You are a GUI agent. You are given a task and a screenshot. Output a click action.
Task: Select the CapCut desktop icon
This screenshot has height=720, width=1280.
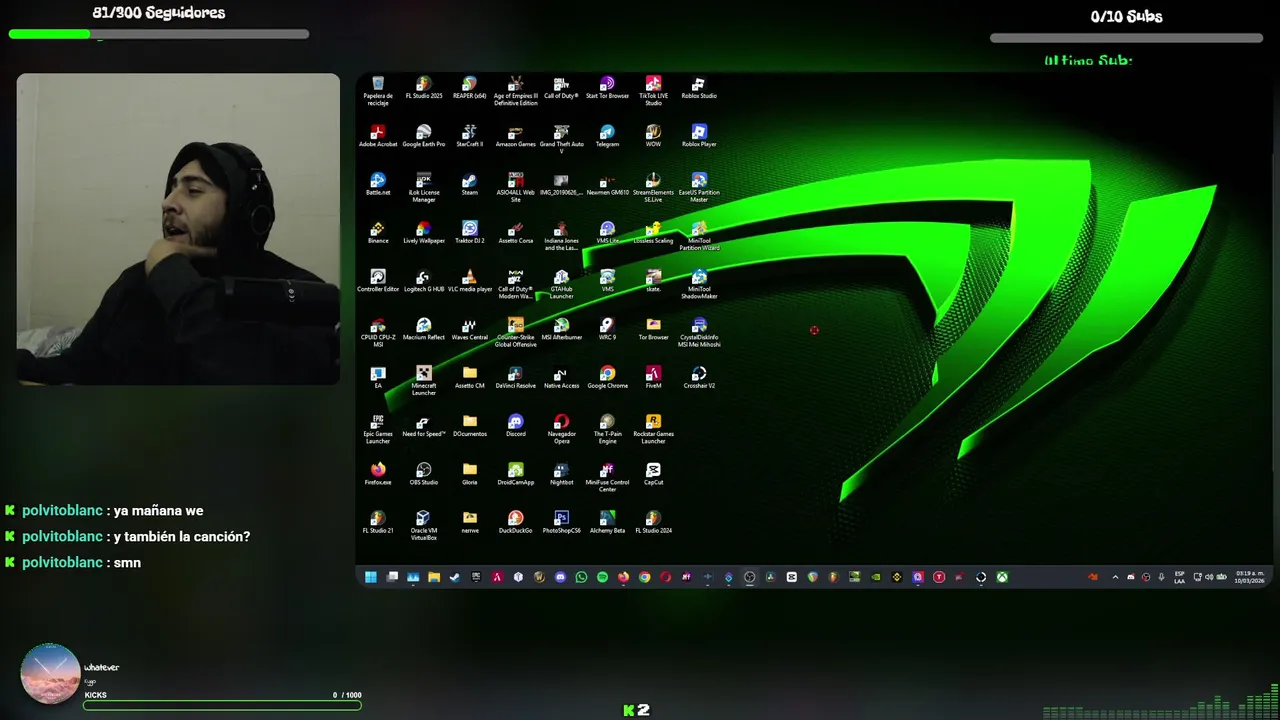tap(653, 473)
